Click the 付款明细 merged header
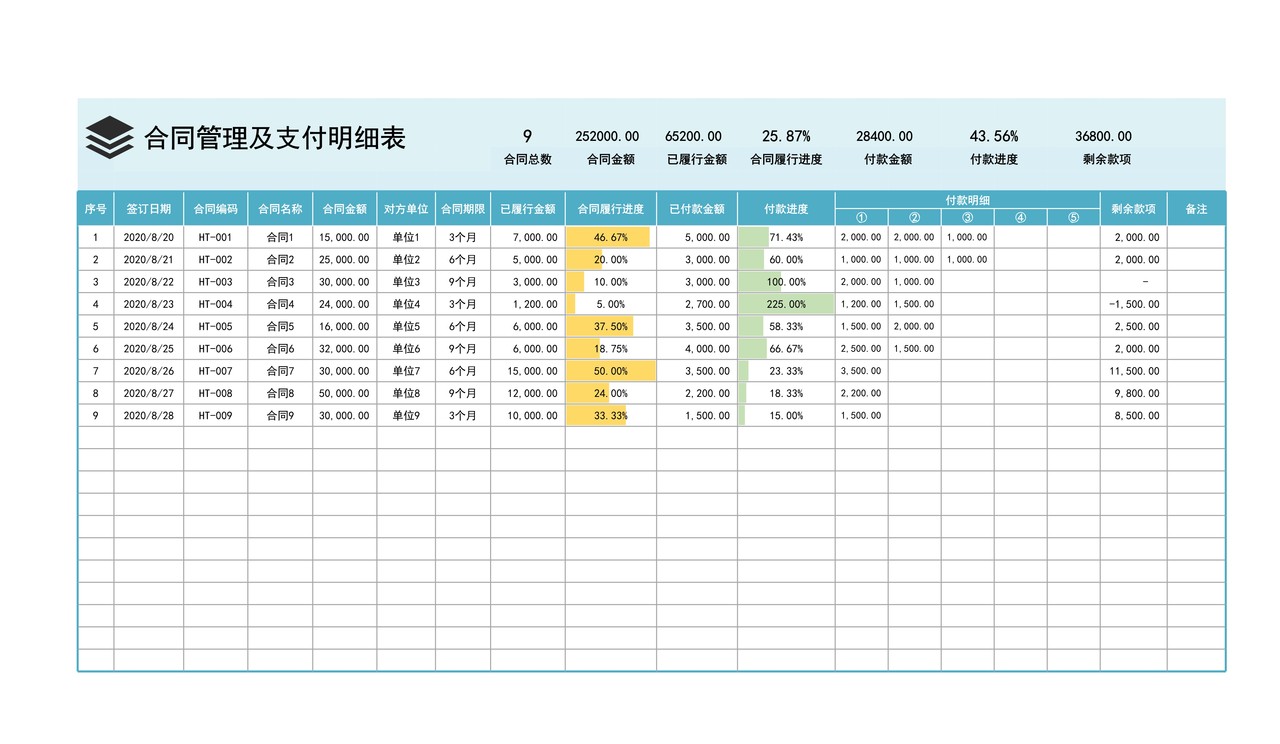 click(967, 200)
